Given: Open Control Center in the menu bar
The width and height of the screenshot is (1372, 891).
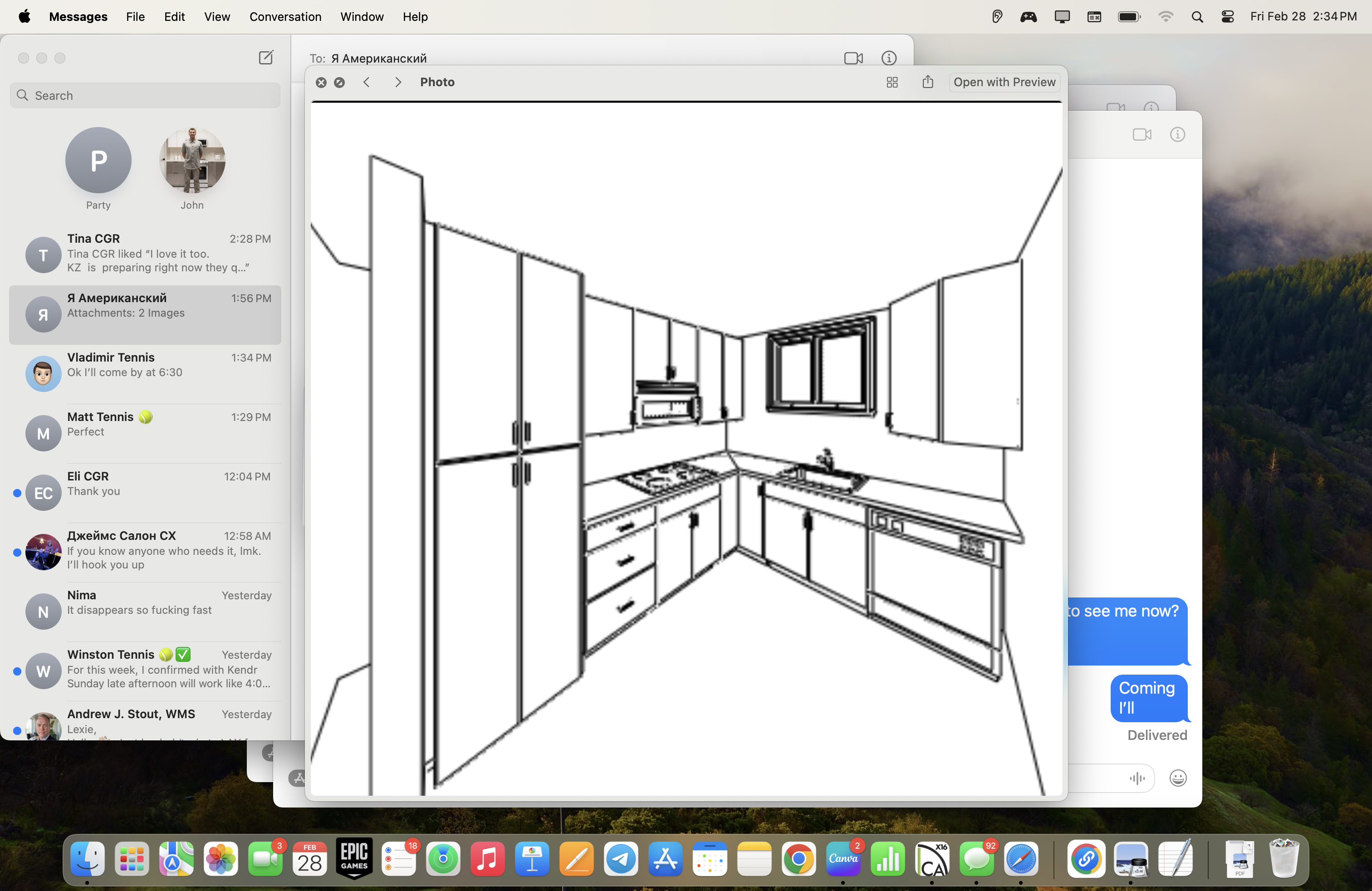Looking at the screenshot, I should pyautogui.click(x=1227, y=17).
